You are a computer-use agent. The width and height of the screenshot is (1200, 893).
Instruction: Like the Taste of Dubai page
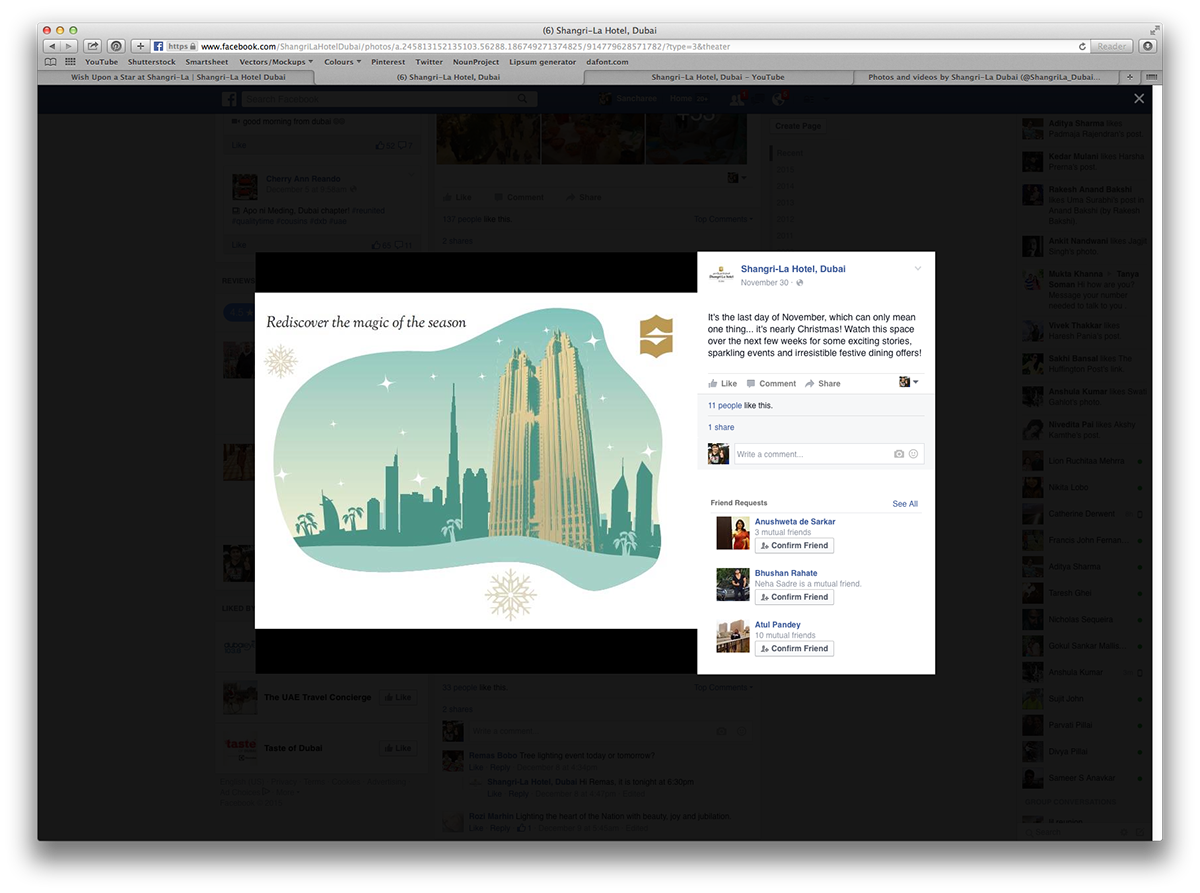coord(398,748)
